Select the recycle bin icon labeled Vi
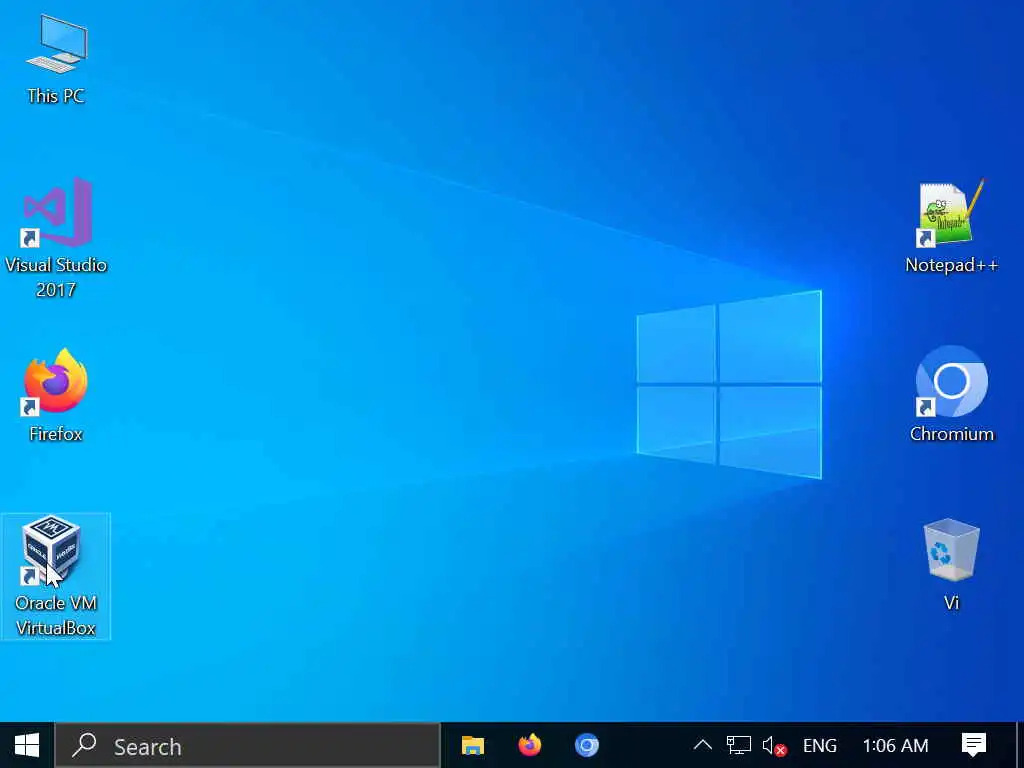The image size is (1024, 768). pos(952,566)
